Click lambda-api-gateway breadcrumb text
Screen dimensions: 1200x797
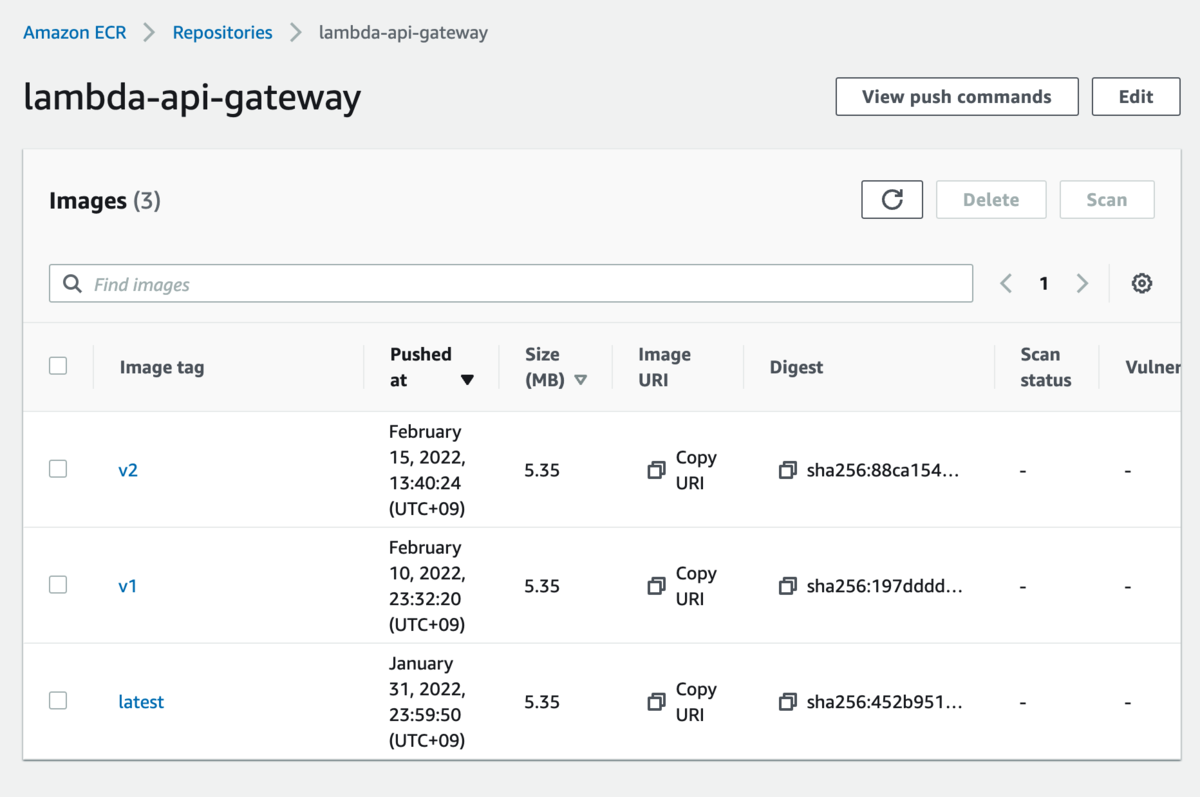click(x=403, y=32)
